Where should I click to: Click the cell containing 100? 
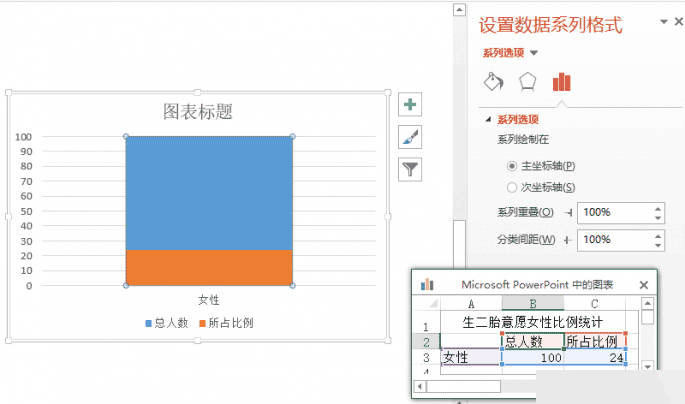pyautogui.click(x=533, y=358)
